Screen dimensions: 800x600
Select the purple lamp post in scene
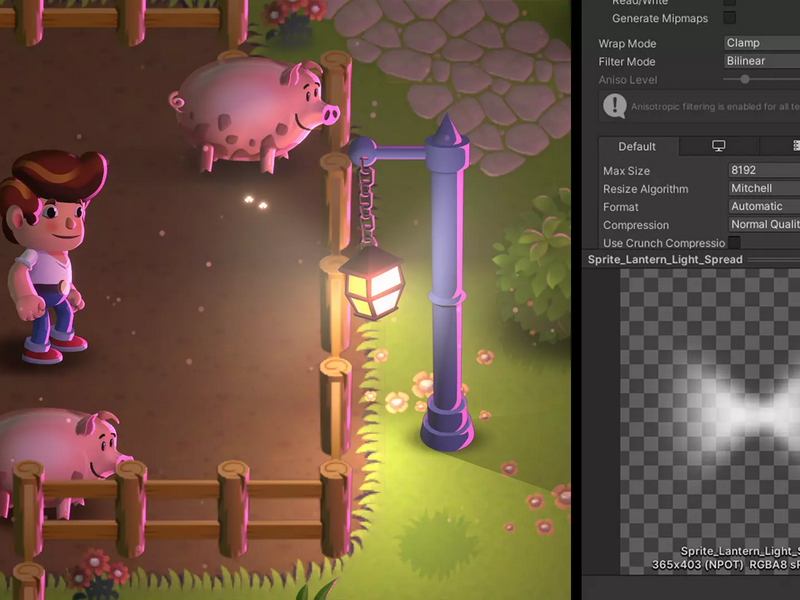point(445,286)
